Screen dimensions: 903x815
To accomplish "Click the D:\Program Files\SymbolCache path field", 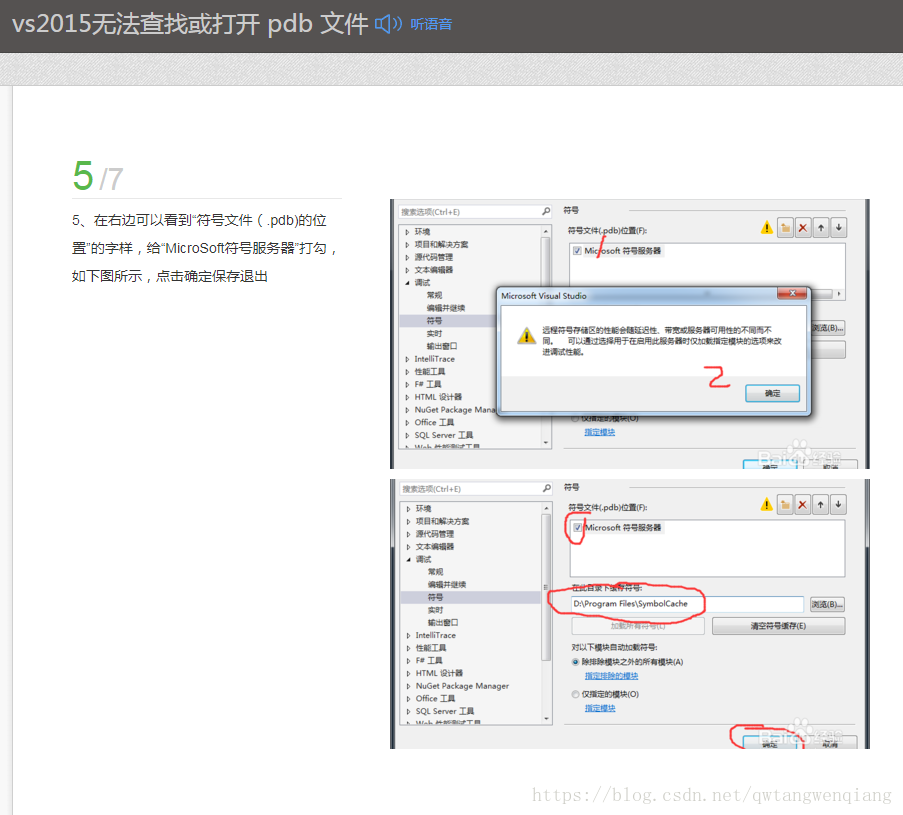I will coord(688,604).
